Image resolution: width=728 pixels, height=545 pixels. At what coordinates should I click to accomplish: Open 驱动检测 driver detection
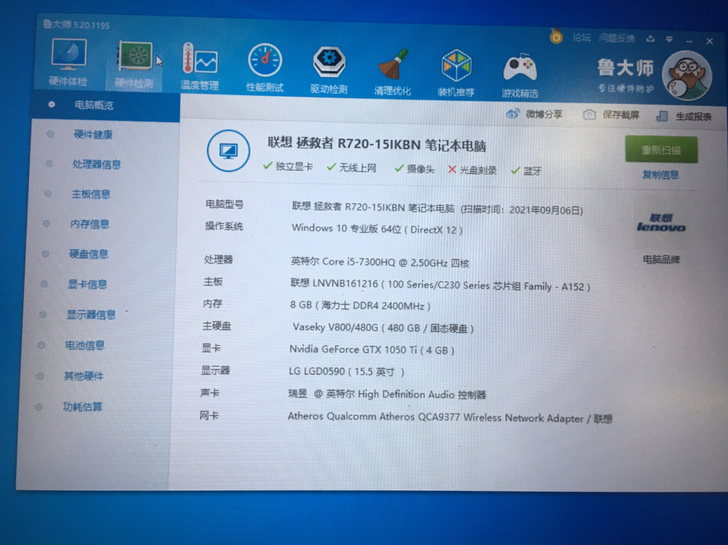(x=329, y=70)
